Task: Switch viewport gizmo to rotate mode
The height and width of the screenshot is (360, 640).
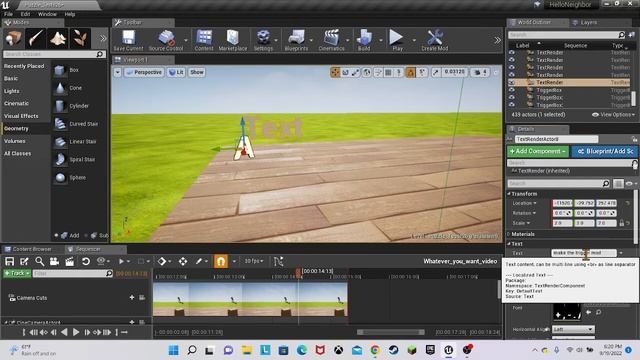Action: tap(345, 72)
